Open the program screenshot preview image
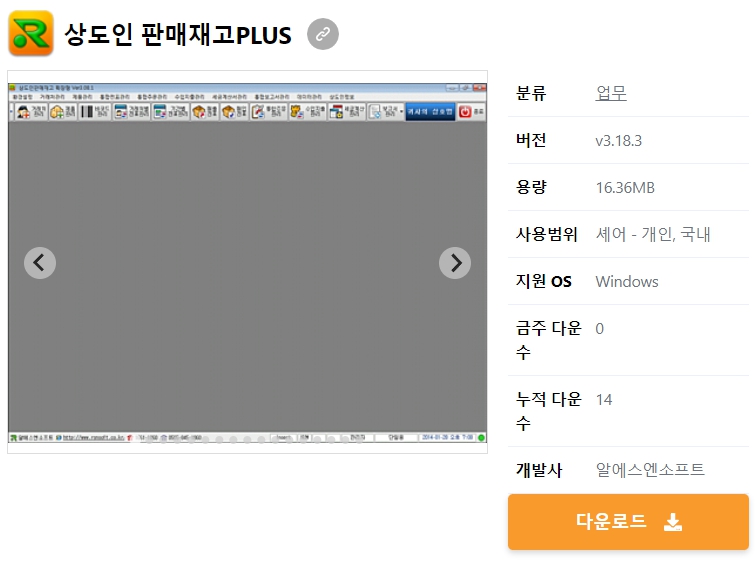 [247, 262]
